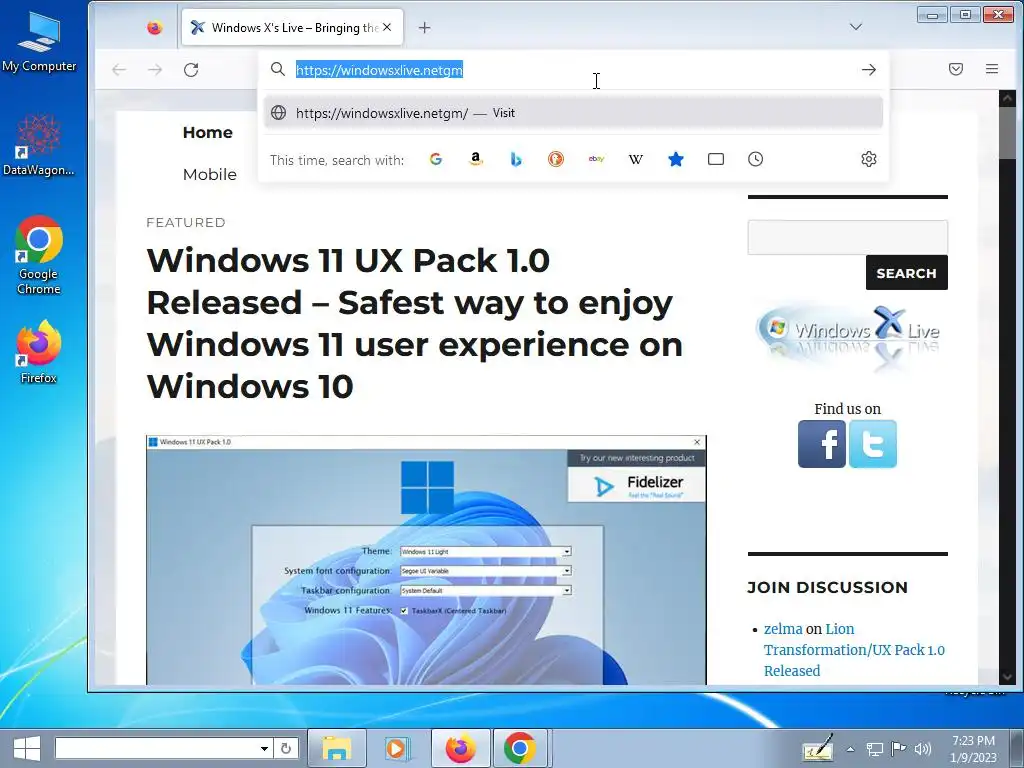Screen dimensions: 1024x768
Task: Open File Explorer from taskbar
Action: (x=336, y=748)
